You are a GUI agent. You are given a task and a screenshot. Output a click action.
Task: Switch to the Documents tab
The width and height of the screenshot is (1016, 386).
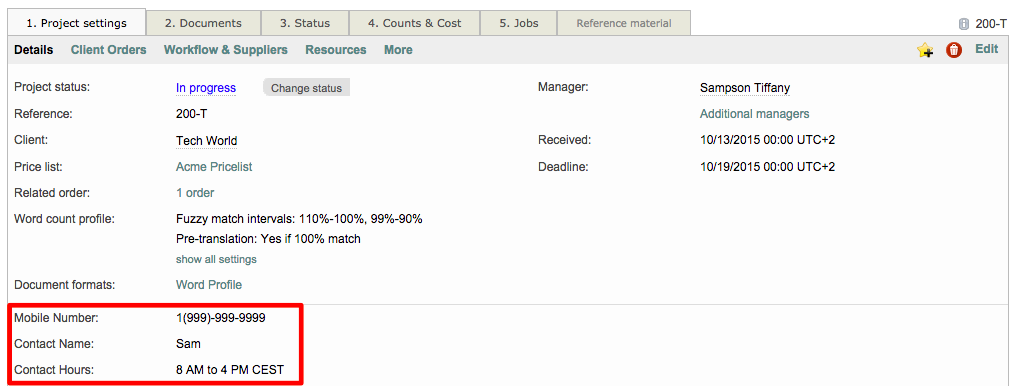pyautogui.click(x=203, y=23)
